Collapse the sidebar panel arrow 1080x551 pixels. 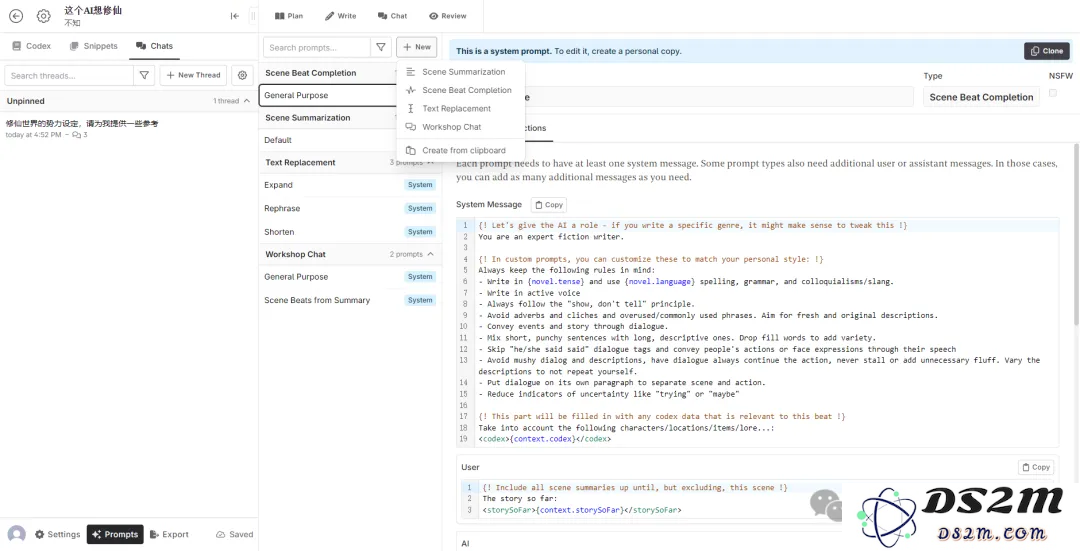[x=235, y=16]
